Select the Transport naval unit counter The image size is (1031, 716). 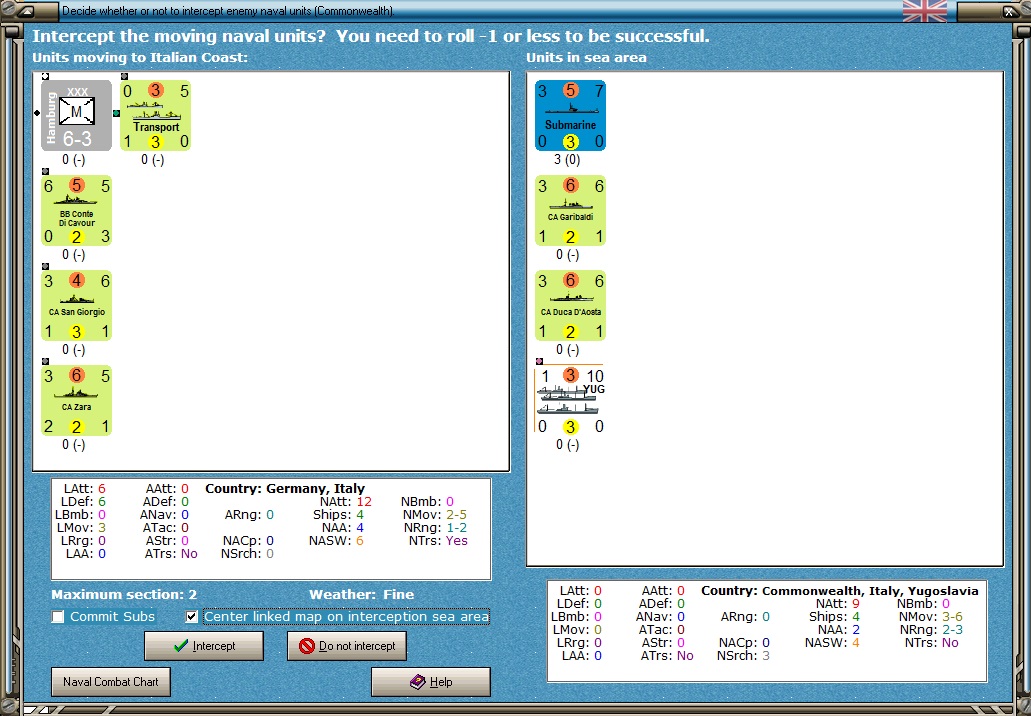[155, 116]
